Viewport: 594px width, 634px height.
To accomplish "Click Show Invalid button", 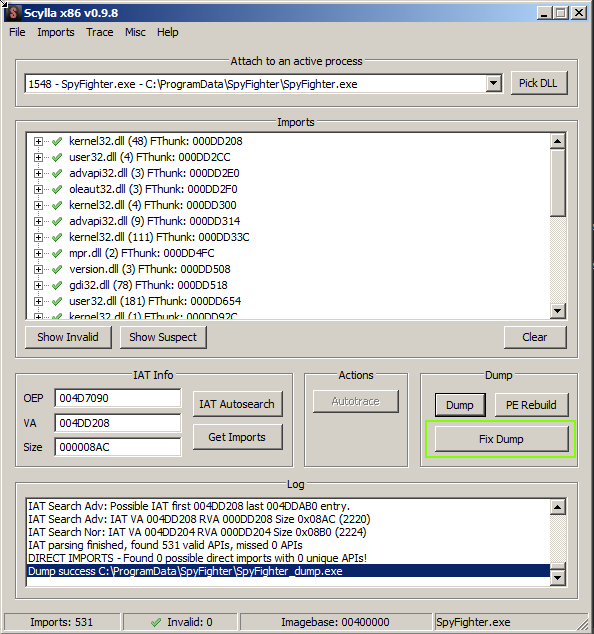I will point(68,337).
